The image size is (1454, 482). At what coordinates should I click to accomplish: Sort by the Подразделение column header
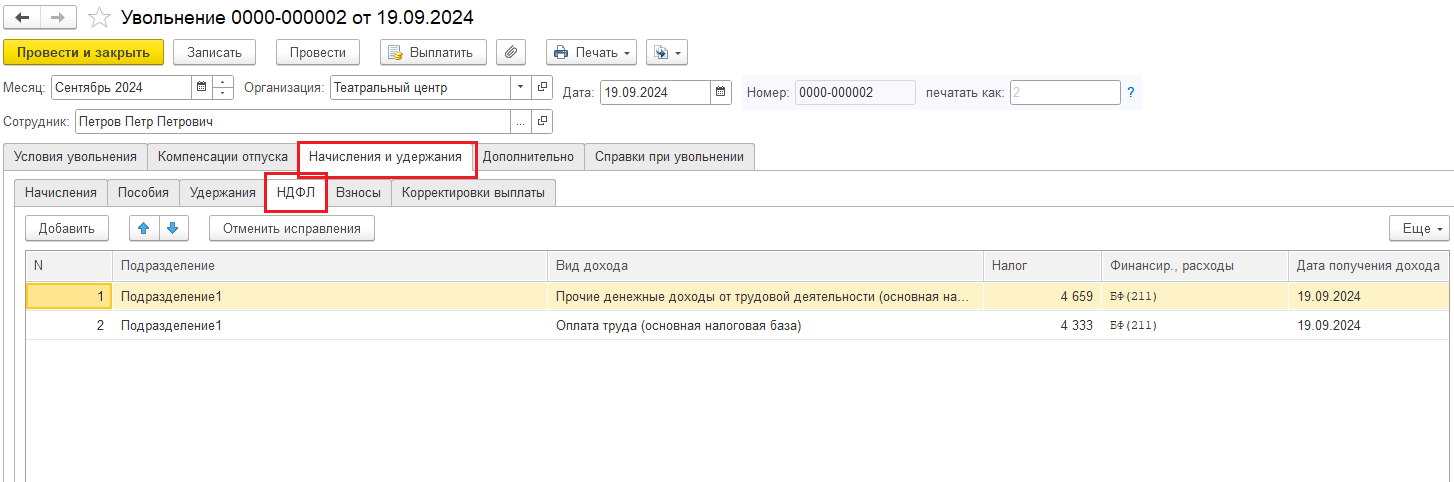coord(330,266)
